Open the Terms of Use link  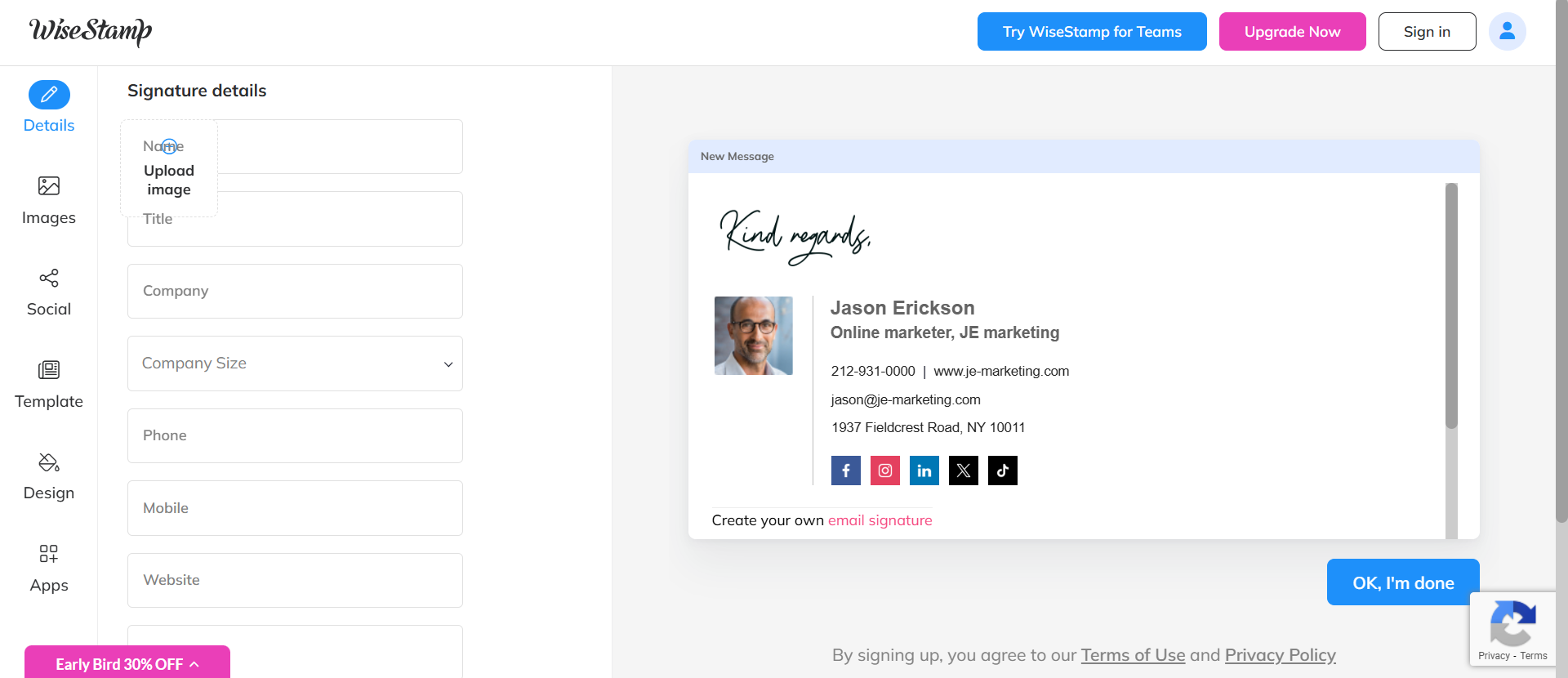tap(1133, 655)
